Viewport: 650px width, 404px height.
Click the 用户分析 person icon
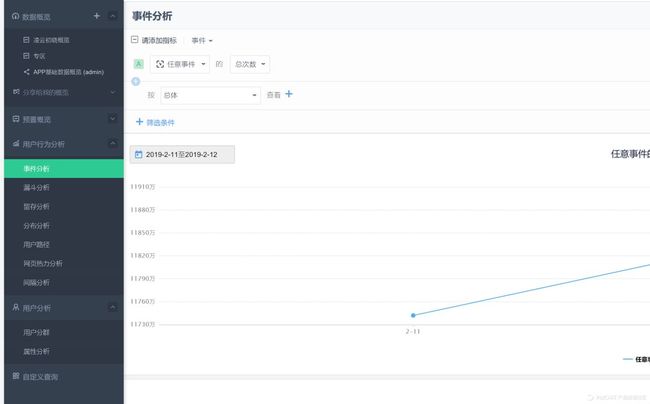tap(16, 307)
